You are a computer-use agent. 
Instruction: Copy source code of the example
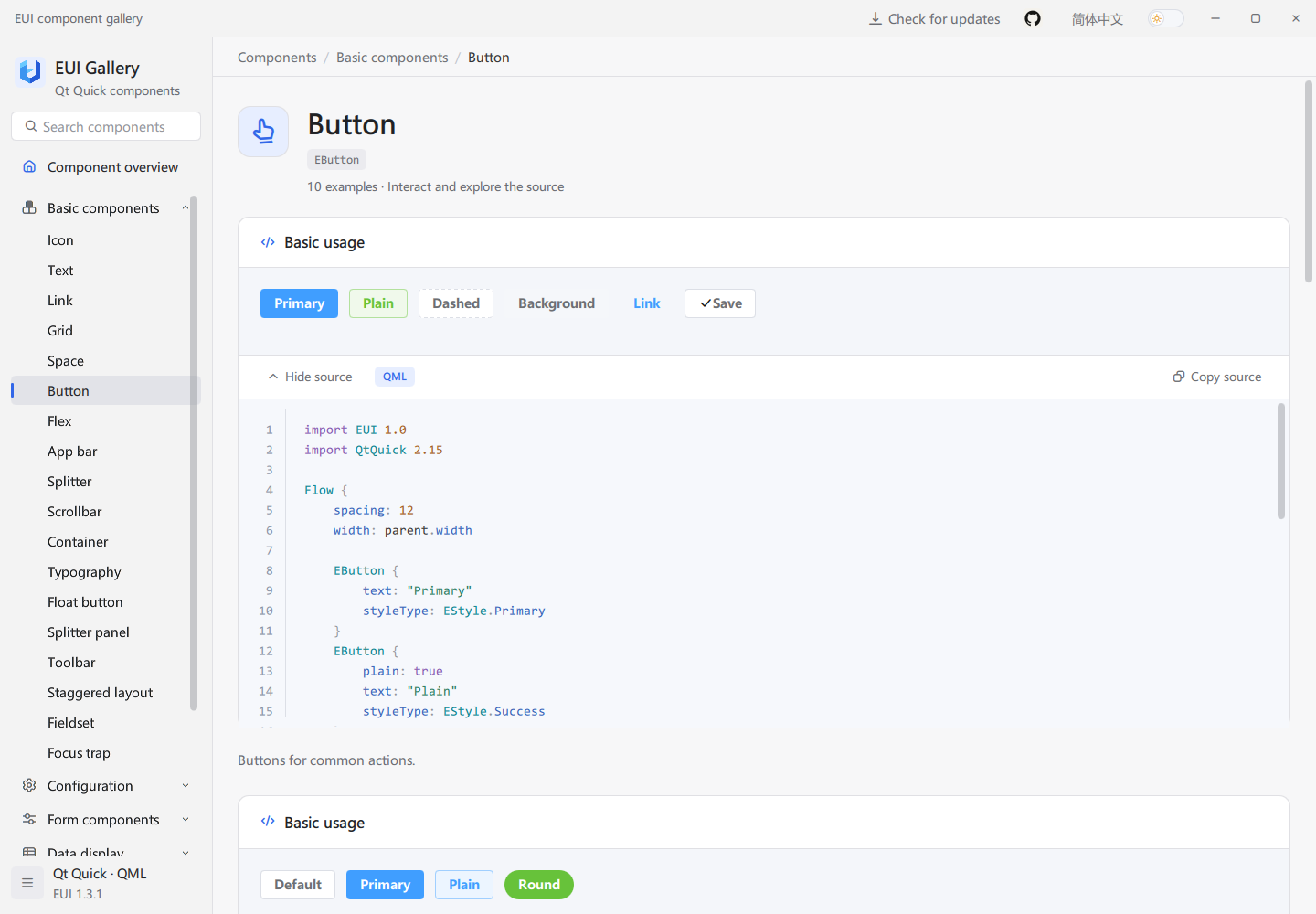click(1216, 377)
